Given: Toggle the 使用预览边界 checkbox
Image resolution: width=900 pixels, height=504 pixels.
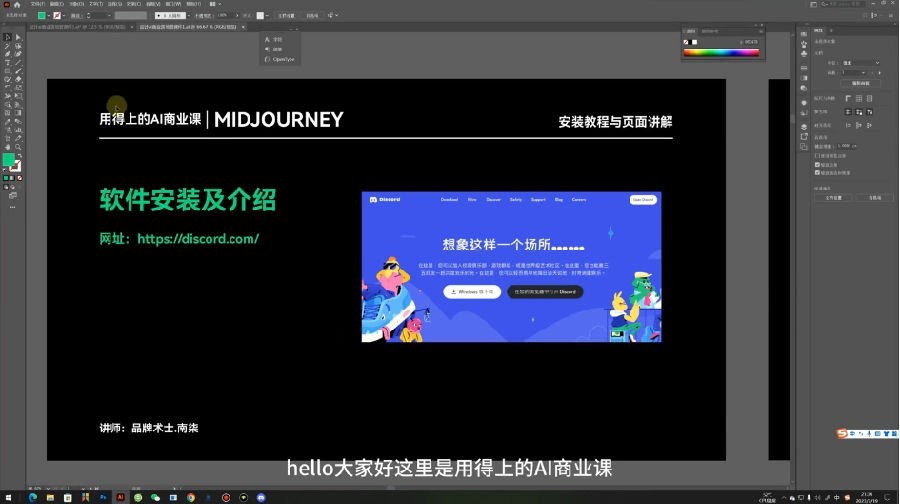Looking at the screenshot, I should coord(817,156).
